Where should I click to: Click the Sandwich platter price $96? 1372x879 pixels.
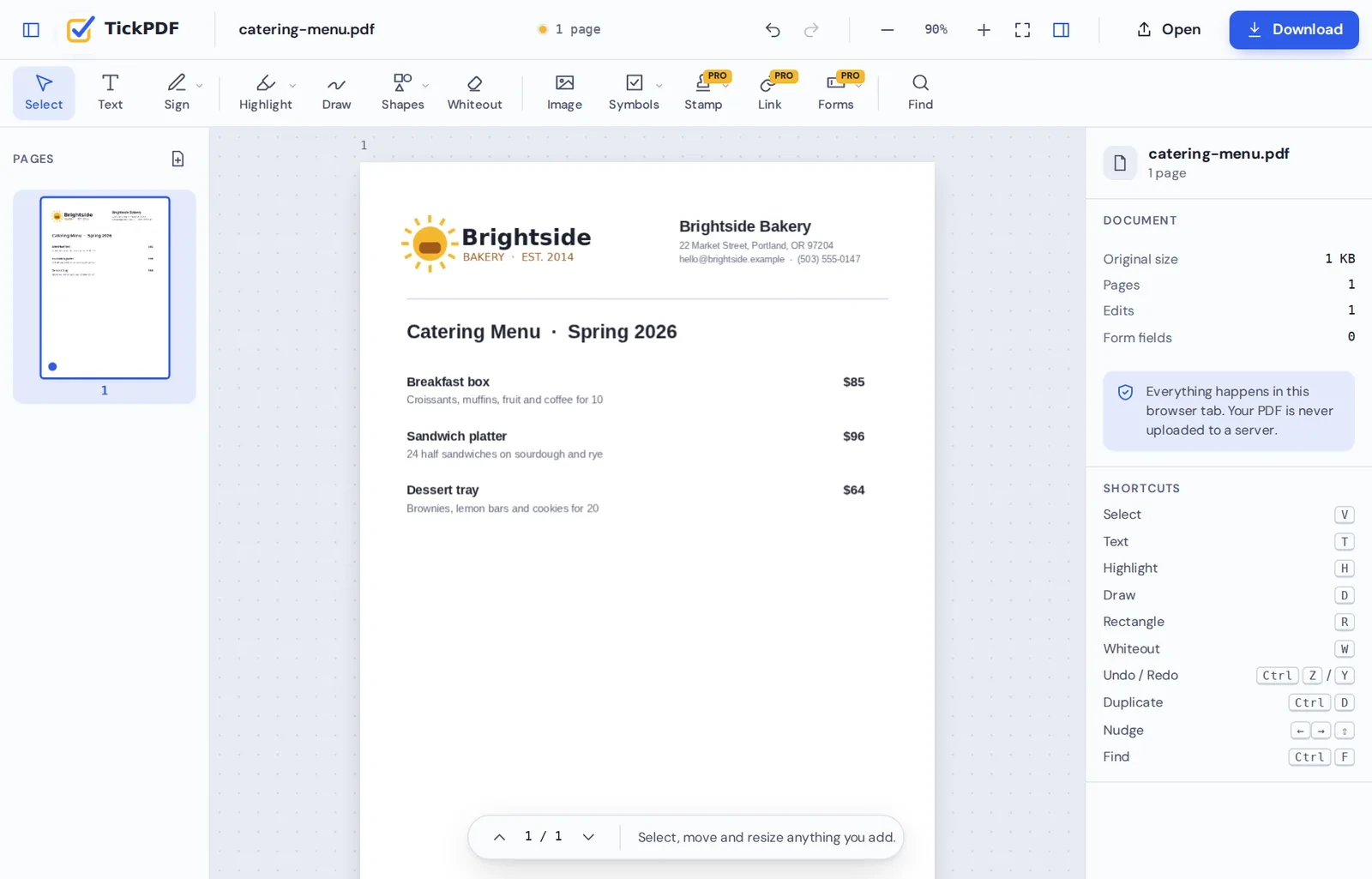[x=853, y=436]
